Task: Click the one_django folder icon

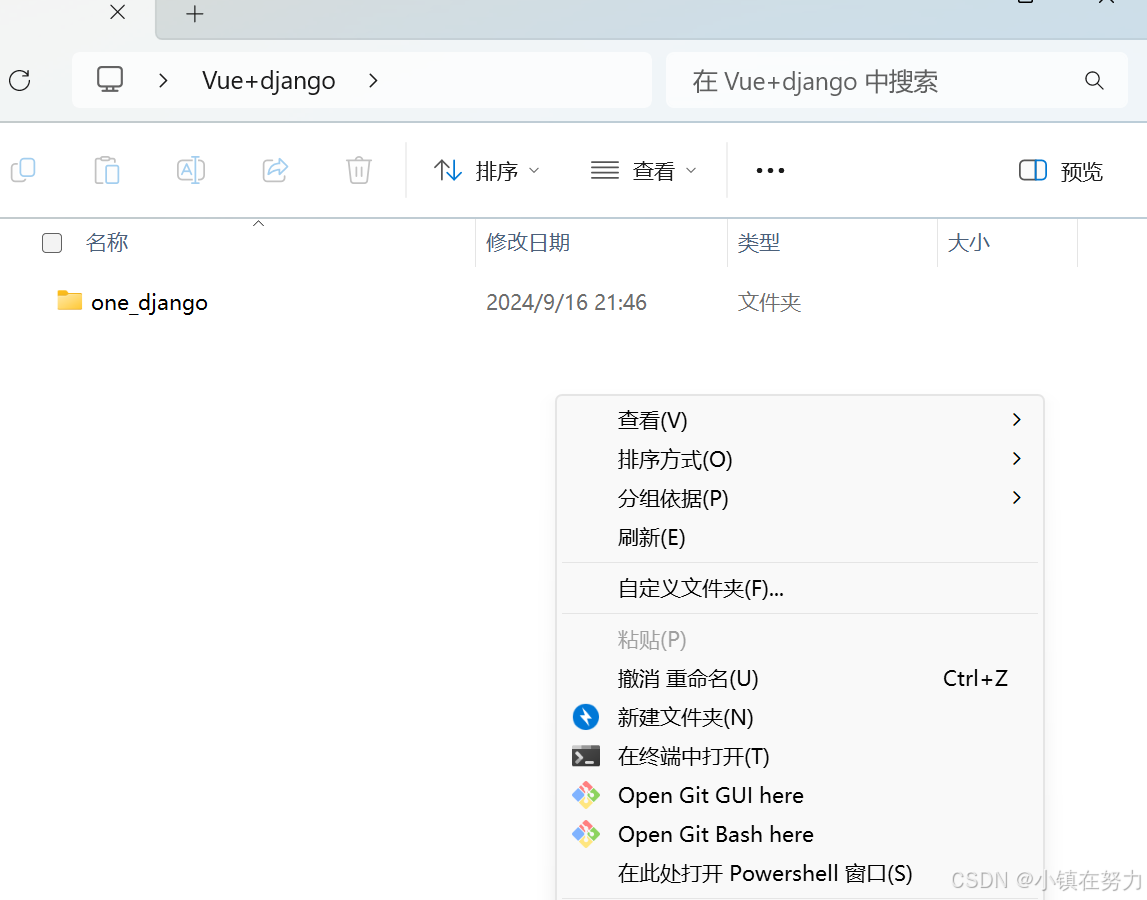Action: 69,301
